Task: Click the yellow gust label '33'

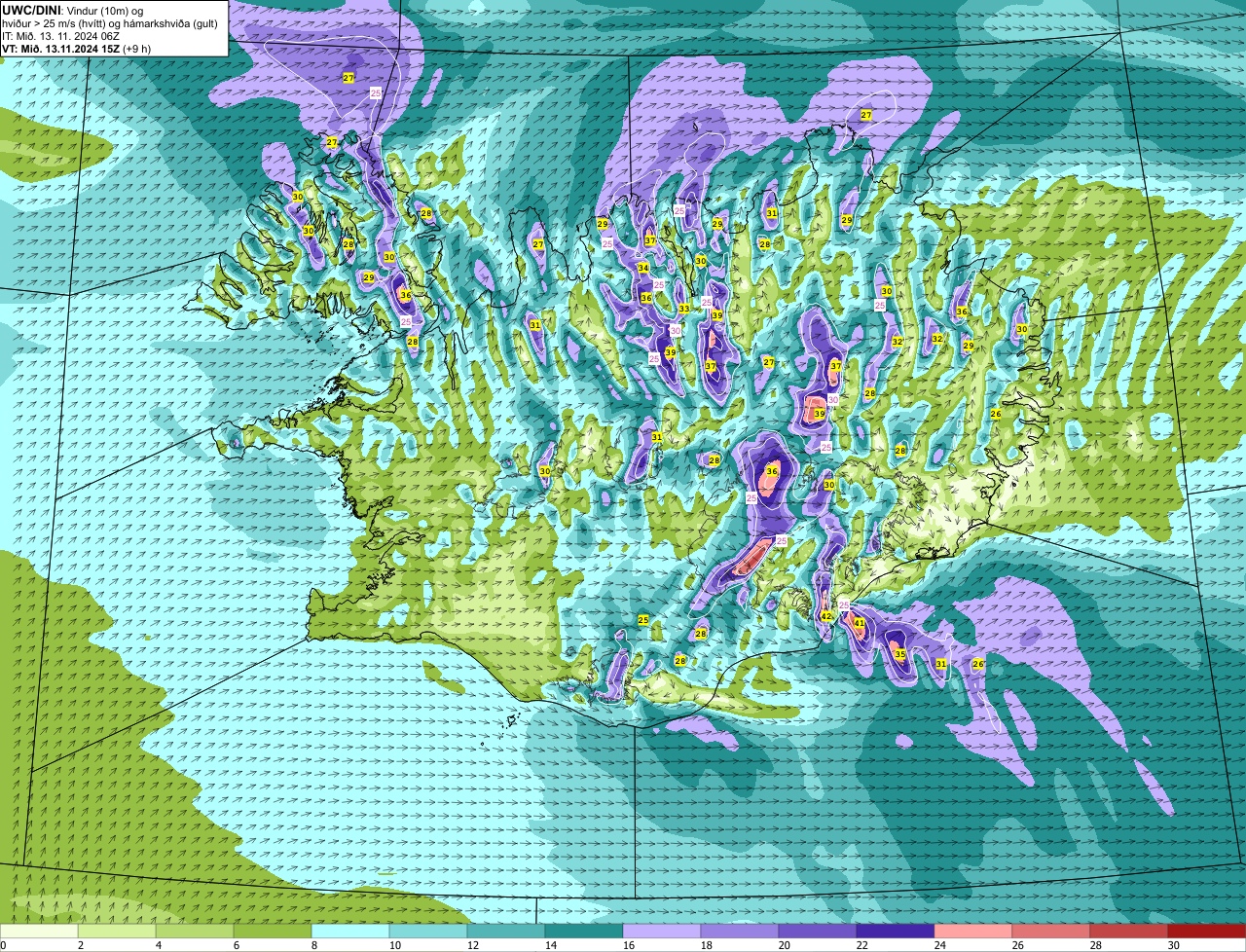Action: [x=684, y=309]
